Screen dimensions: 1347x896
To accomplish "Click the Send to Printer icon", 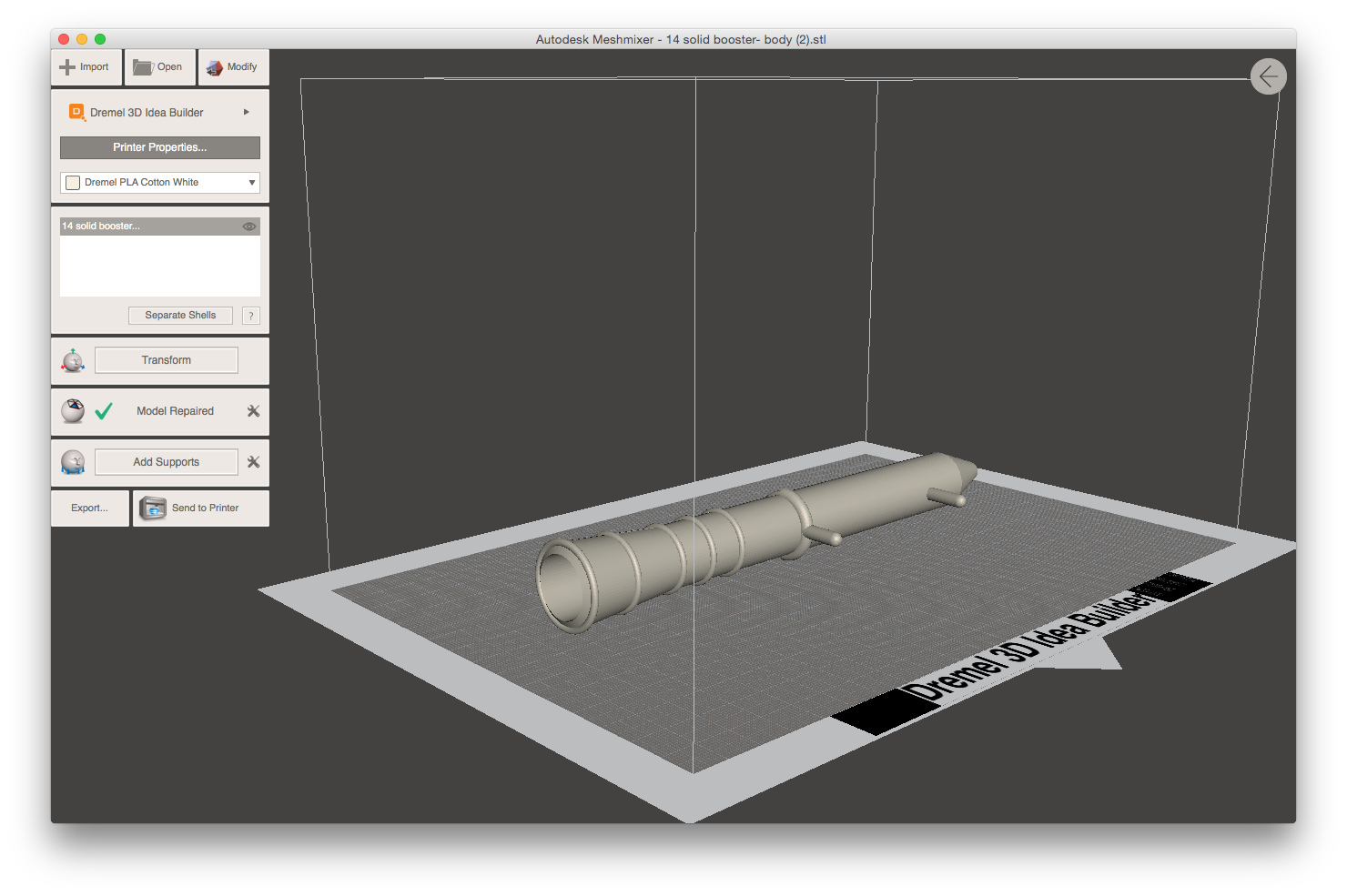I will tap(152, 508).
